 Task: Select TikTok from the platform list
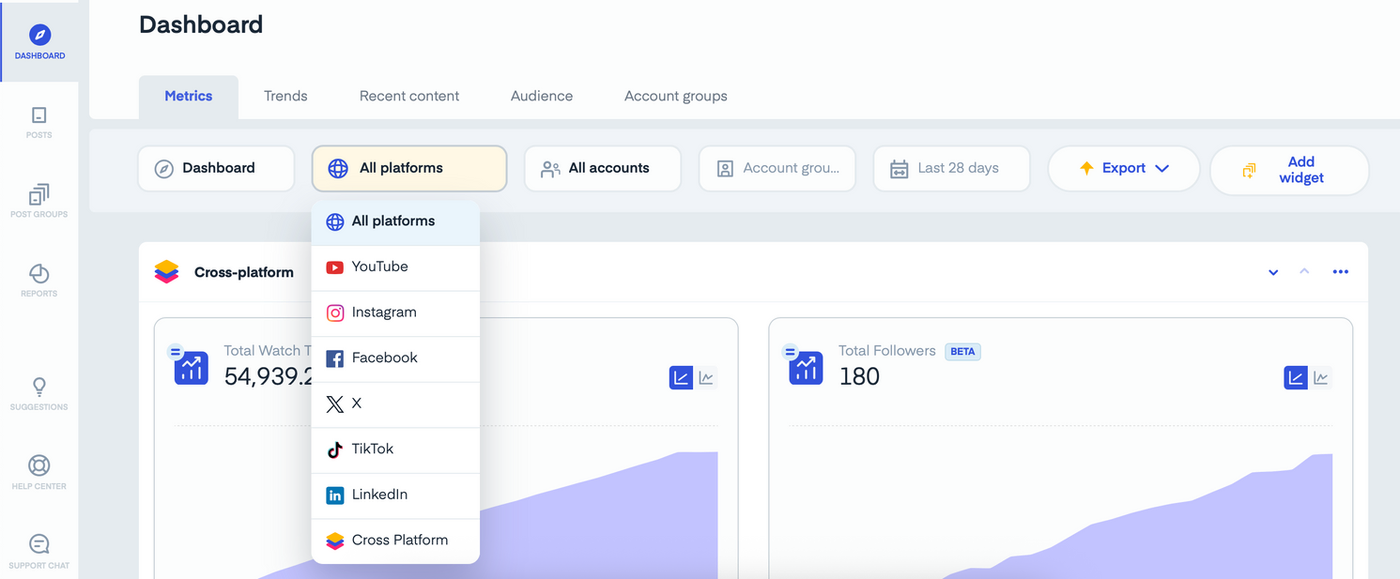[396, 450]
